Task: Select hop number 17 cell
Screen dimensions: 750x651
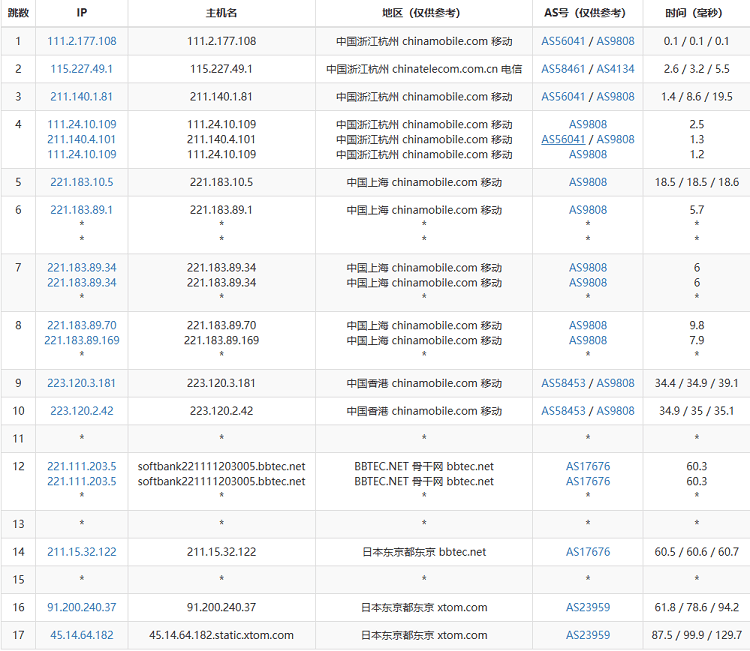Action: click(x=18, y=635)
